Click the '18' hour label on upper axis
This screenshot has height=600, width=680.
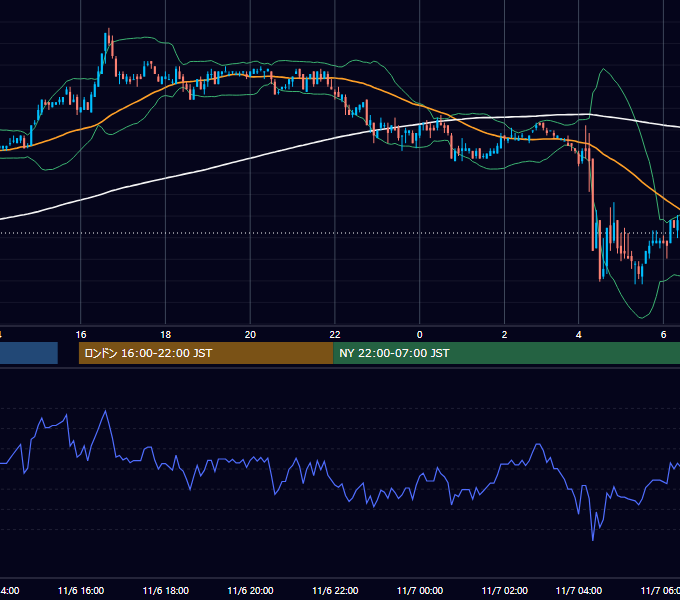(x=166, y=335)
